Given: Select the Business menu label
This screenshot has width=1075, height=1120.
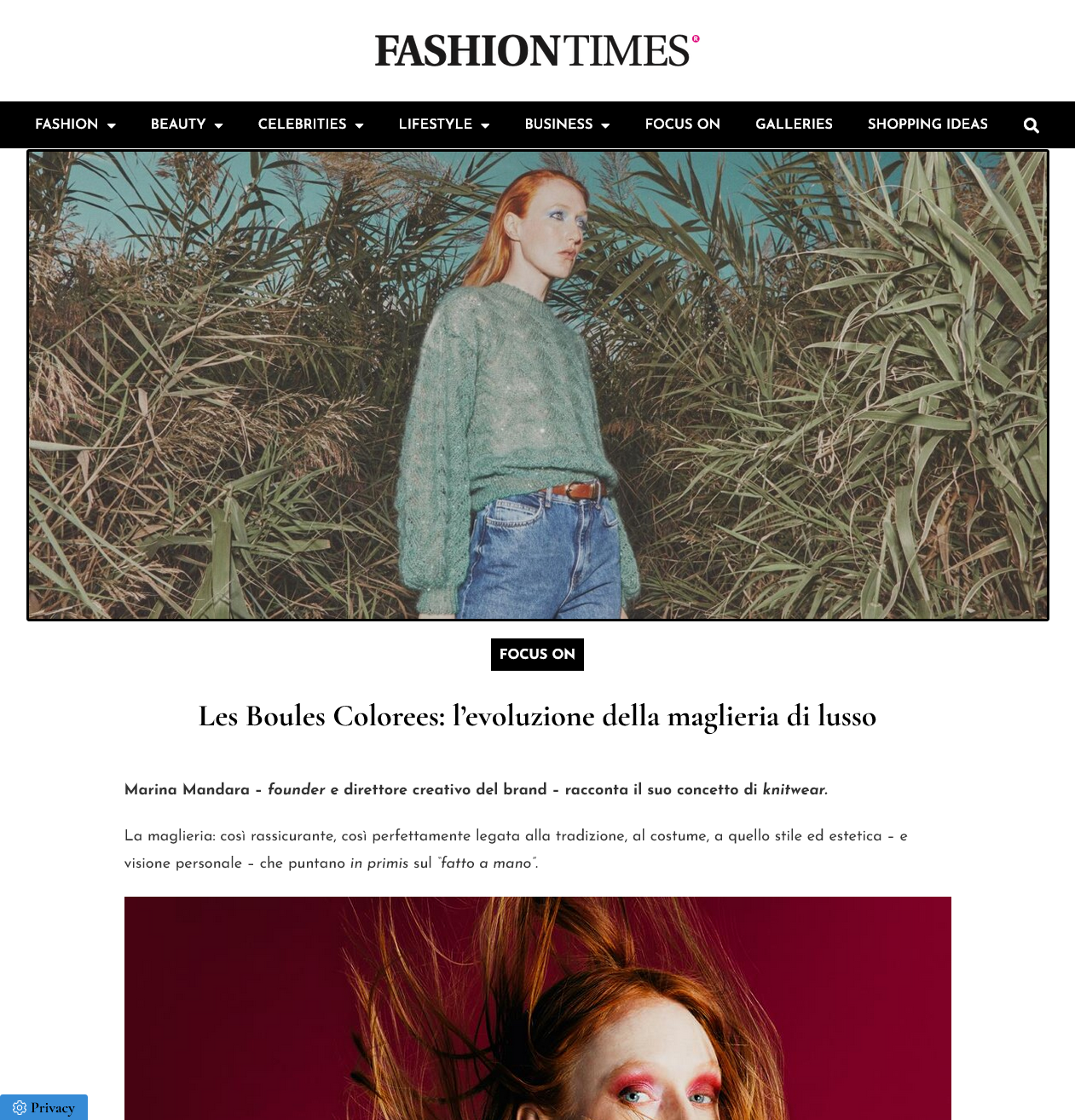Looking at the screenshot, I should [558, 124].
